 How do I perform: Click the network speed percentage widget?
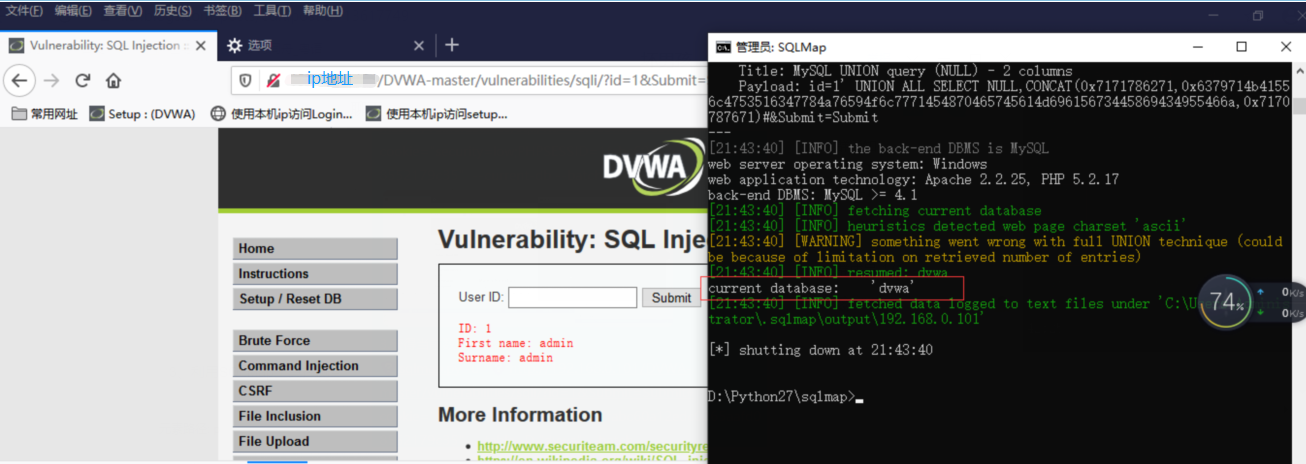[x=1225, y=301]
